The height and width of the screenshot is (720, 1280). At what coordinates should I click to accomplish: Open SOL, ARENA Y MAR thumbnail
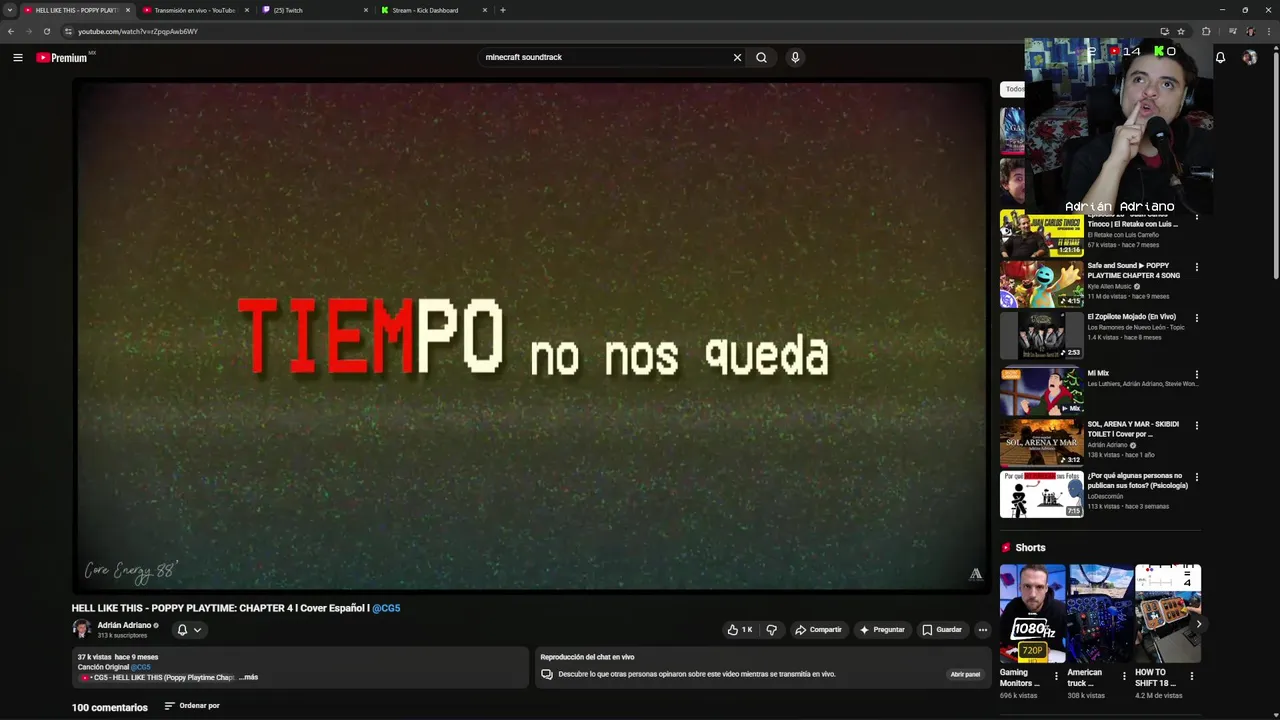tap(1041, 442)
